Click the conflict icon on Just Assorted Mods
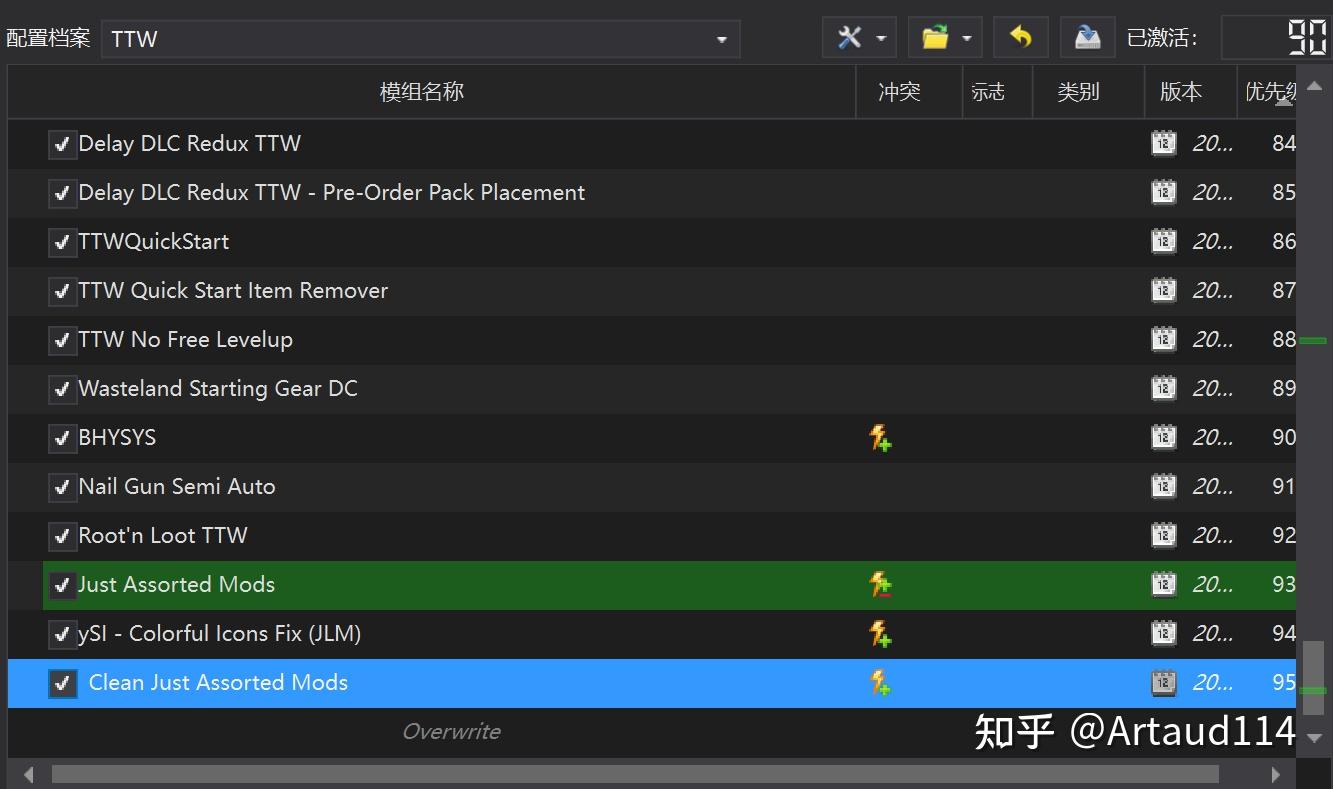Image resolution: width=1333 pixels, height=789 pixels. pos(880,584)
